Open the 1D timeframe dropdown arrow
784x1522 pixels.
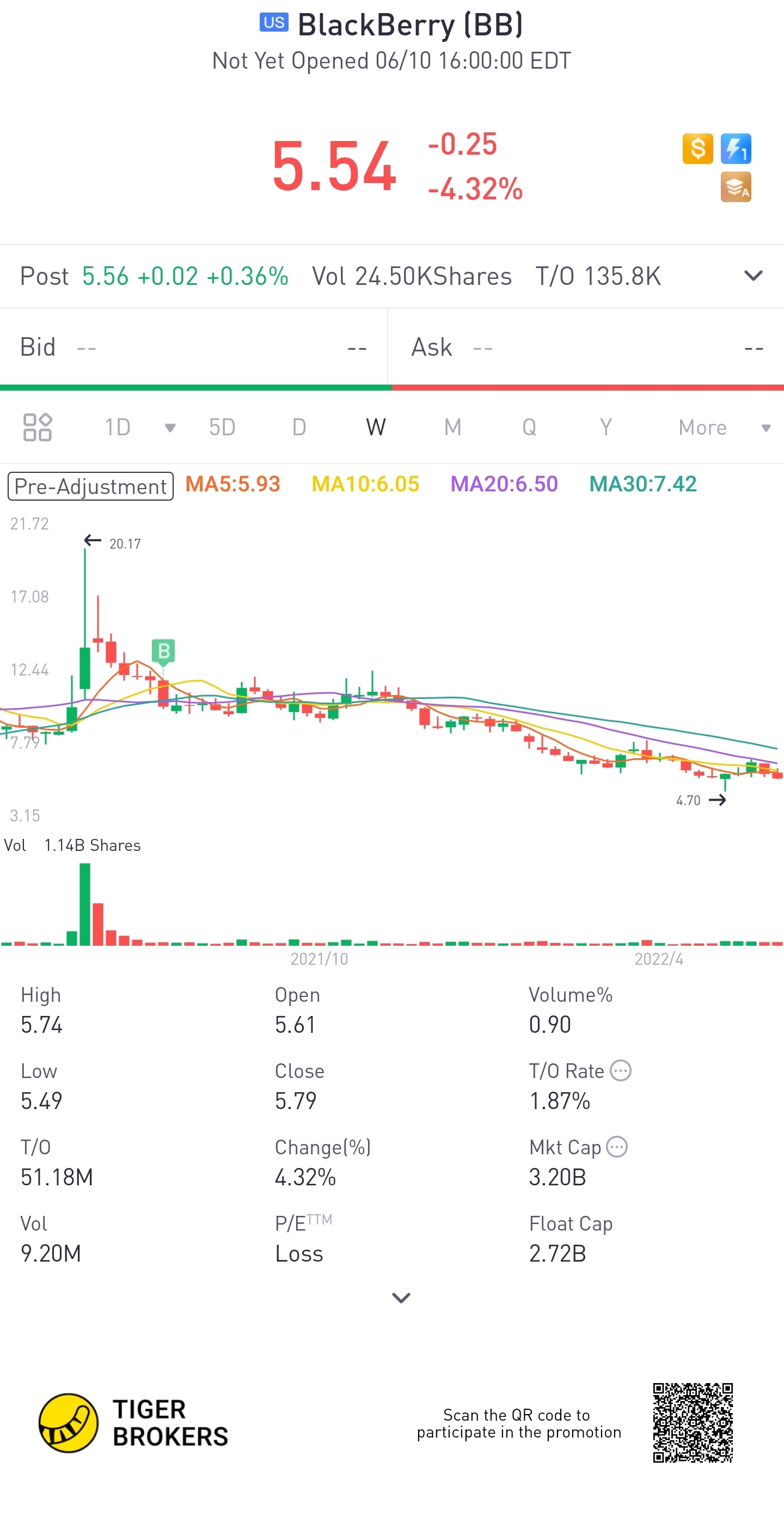tap(170, 428)
